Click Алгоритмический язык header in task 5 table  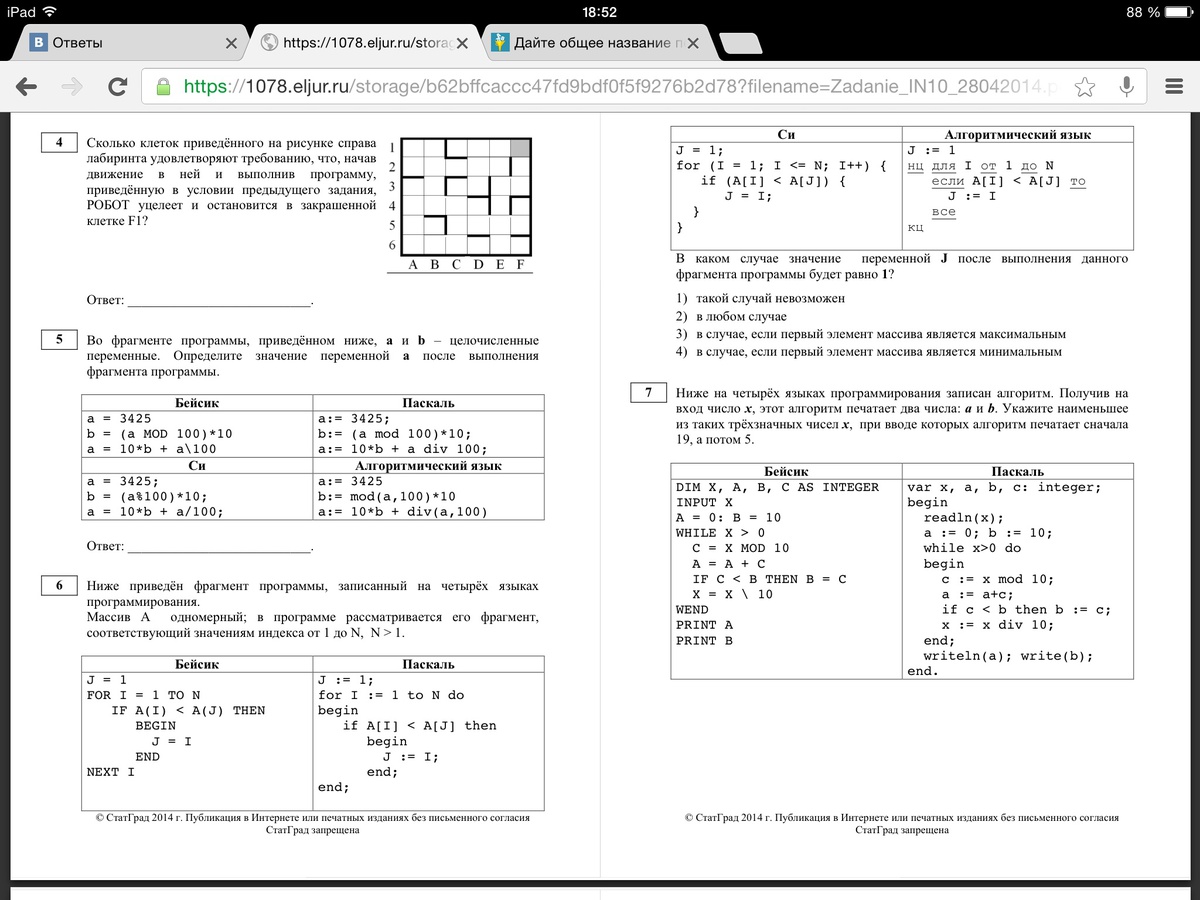coord(428,466)
